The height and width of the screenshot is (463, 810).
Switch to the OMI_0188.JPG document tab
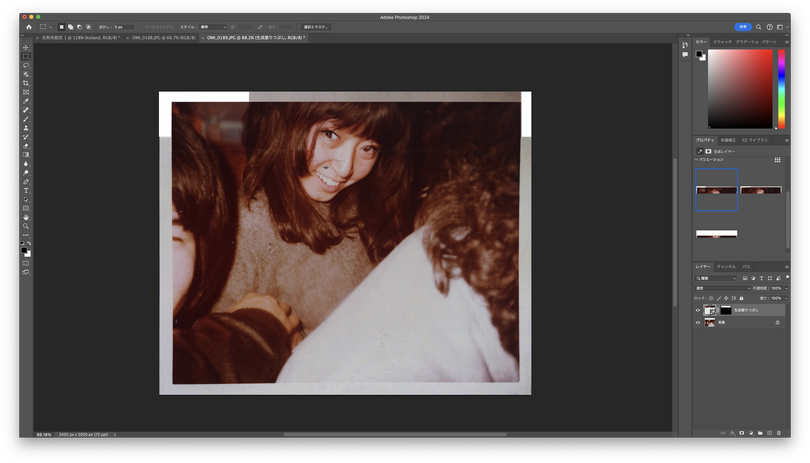[x=163, y=38]
